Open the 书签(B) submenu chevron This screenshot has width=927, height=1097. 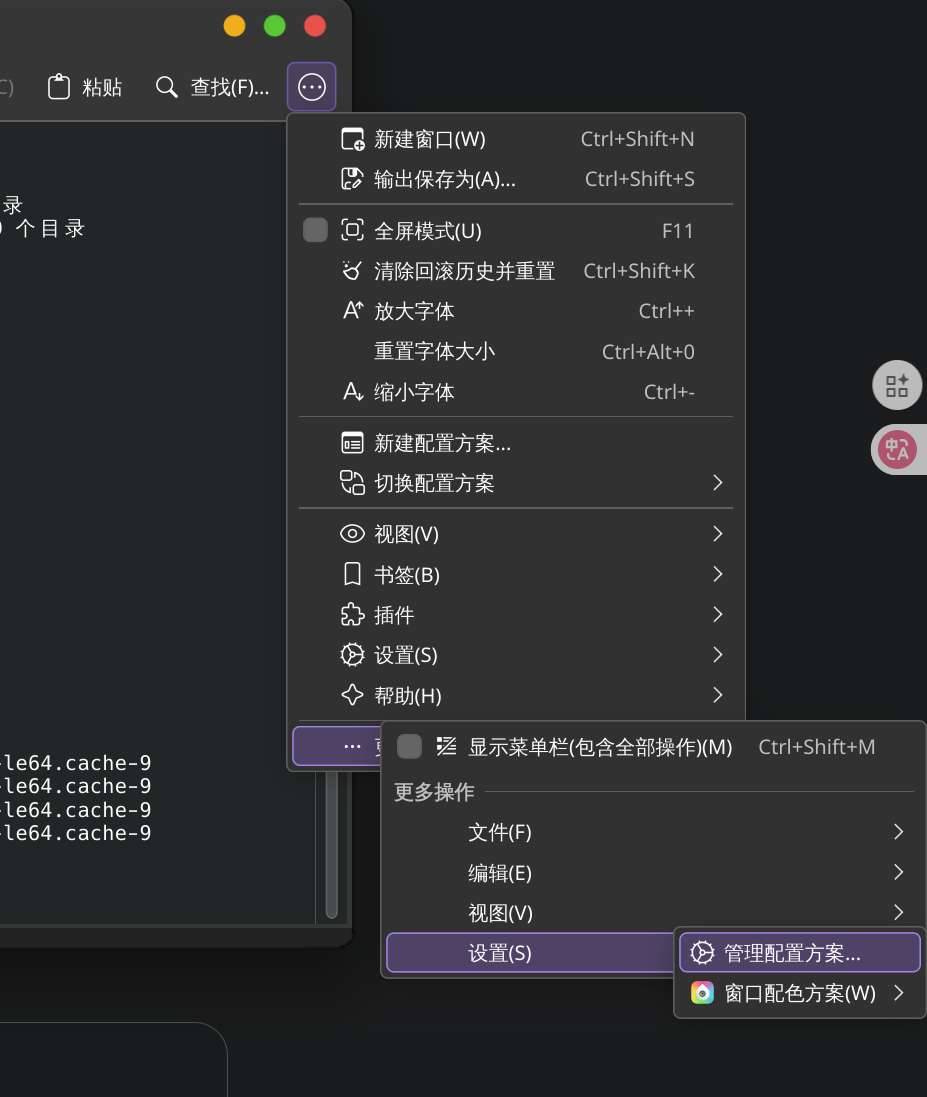717,574
